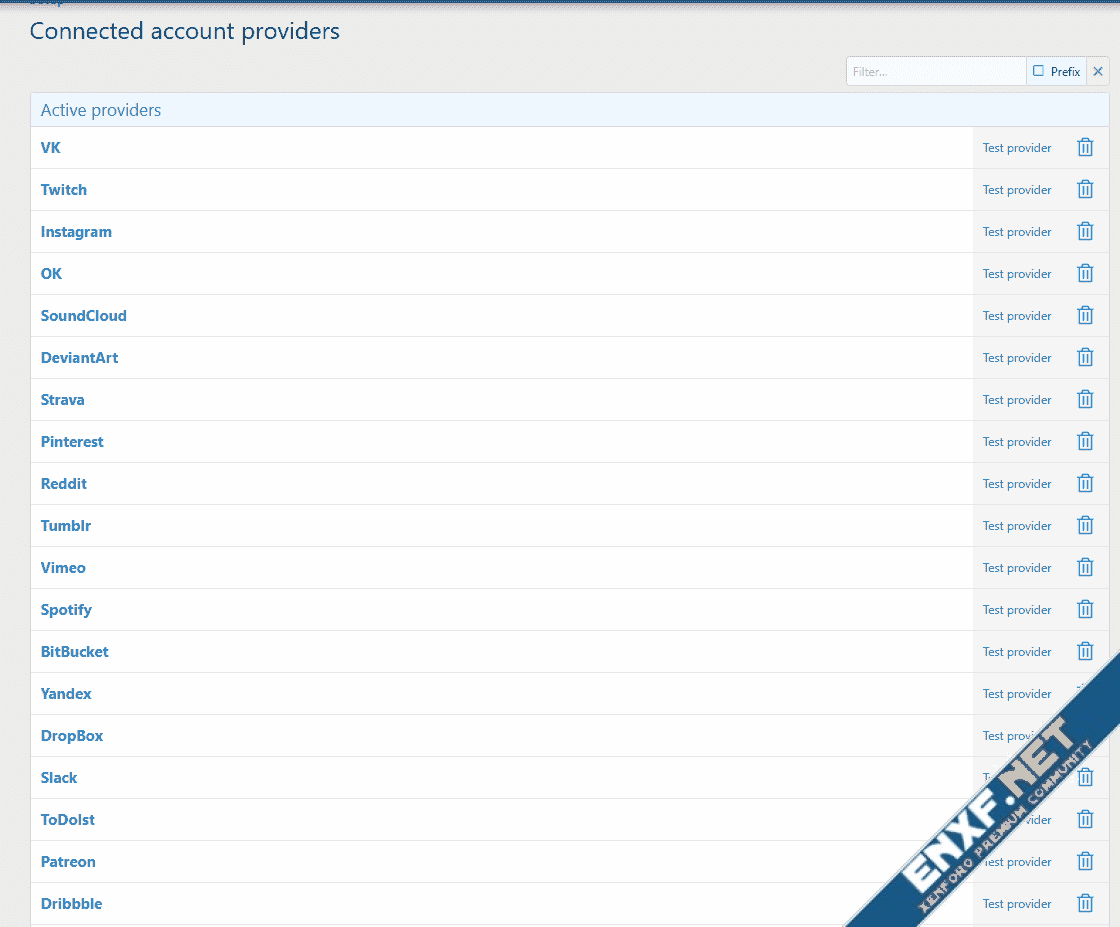Click Test provider for OK
1120x927 pixels.
[x=1017, y=274]
